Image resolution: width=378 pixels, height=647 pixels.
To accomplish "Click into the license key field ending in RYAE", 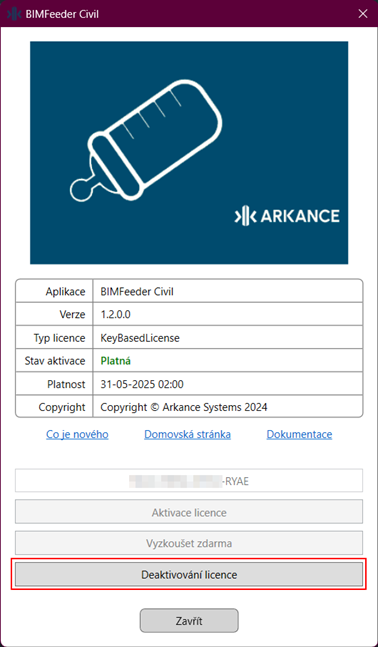I will click(x=189, y=480).
